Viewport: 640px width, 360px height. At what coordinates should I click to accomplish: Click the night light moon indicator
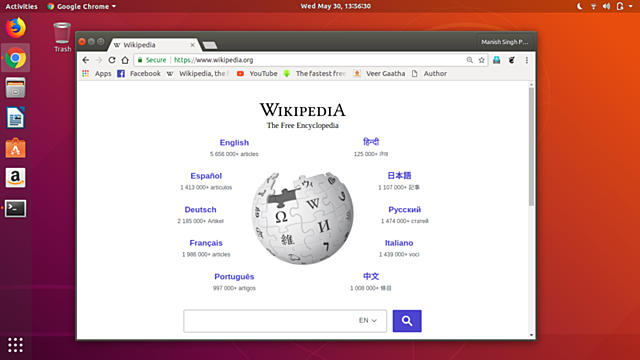(x=580, y=6)
